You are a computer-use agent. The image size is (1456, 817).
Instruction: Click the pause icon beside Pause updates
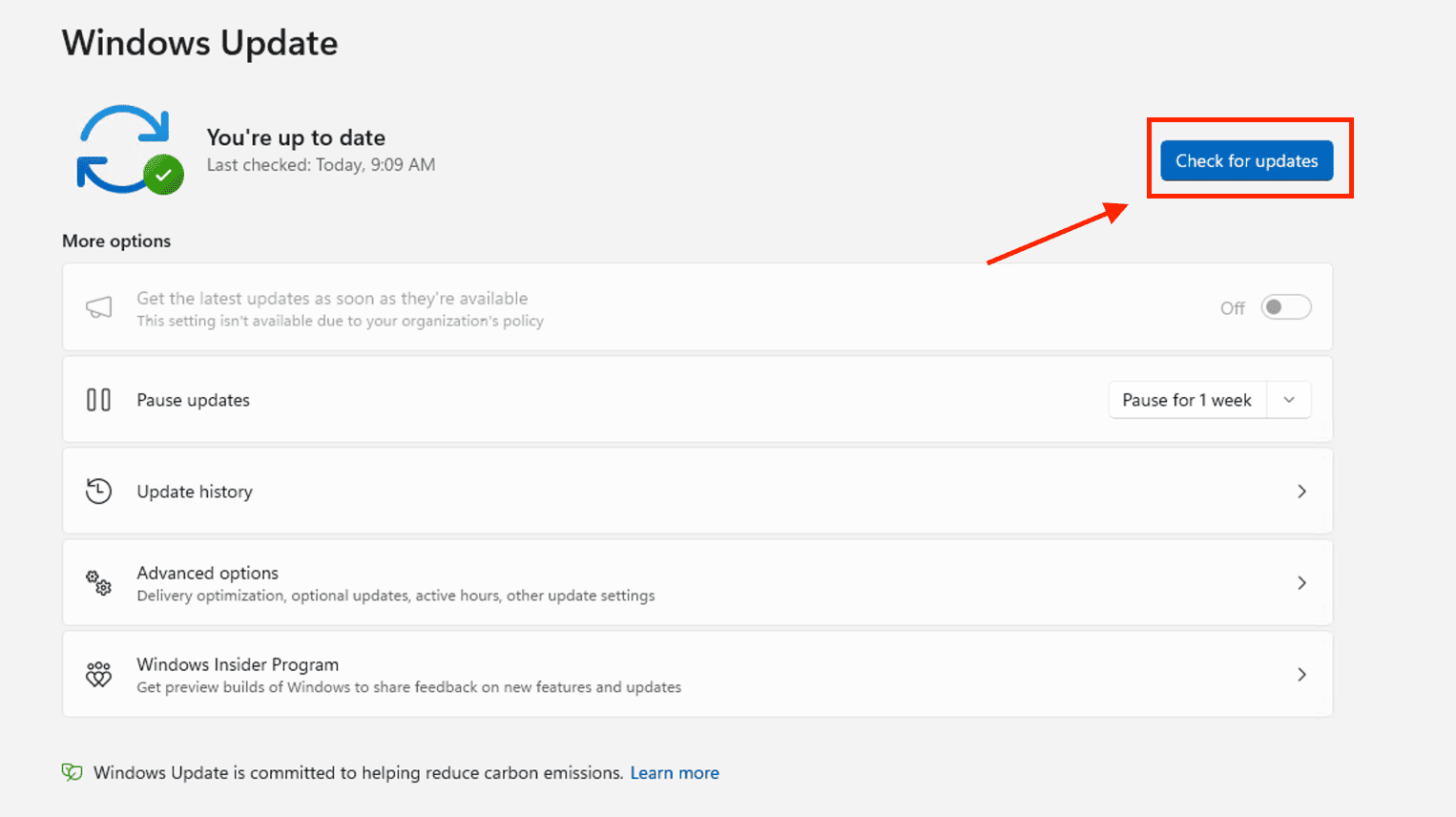click(99, 400)
